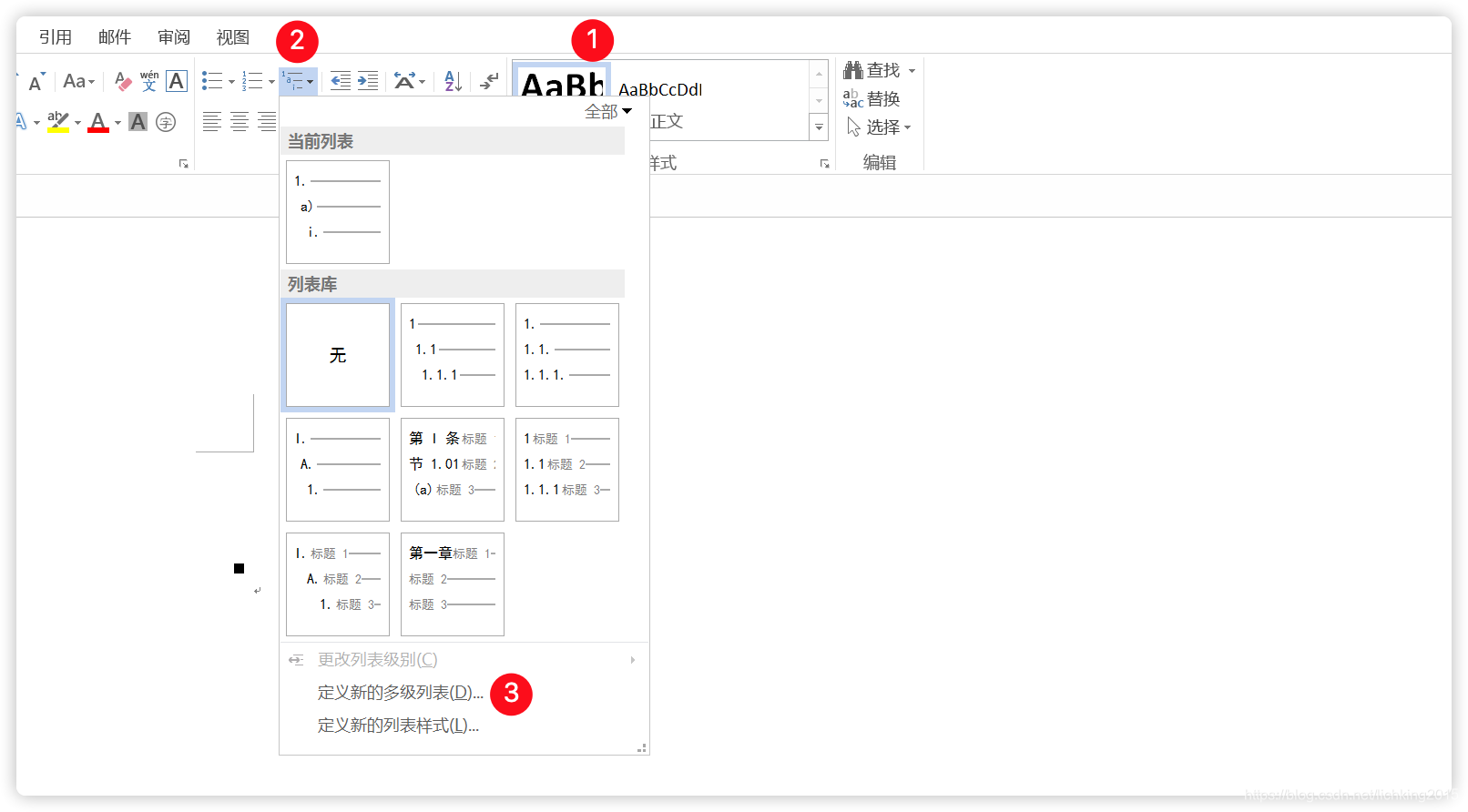The image size is (1468, 812).
Task: Choose the I. 标题 1 outline list style
Action: coord(338,584)
